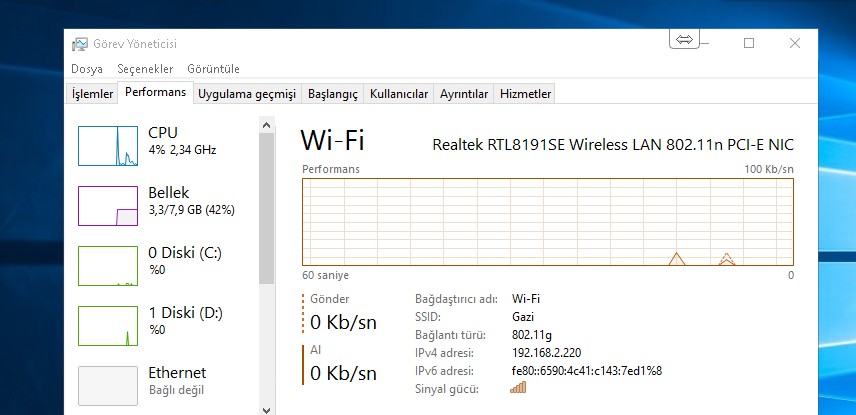Screen dimensions: 856x415
Task: Click the Bağdaştırıcı adı Wi-Fi value
Action: coord(526,299)
